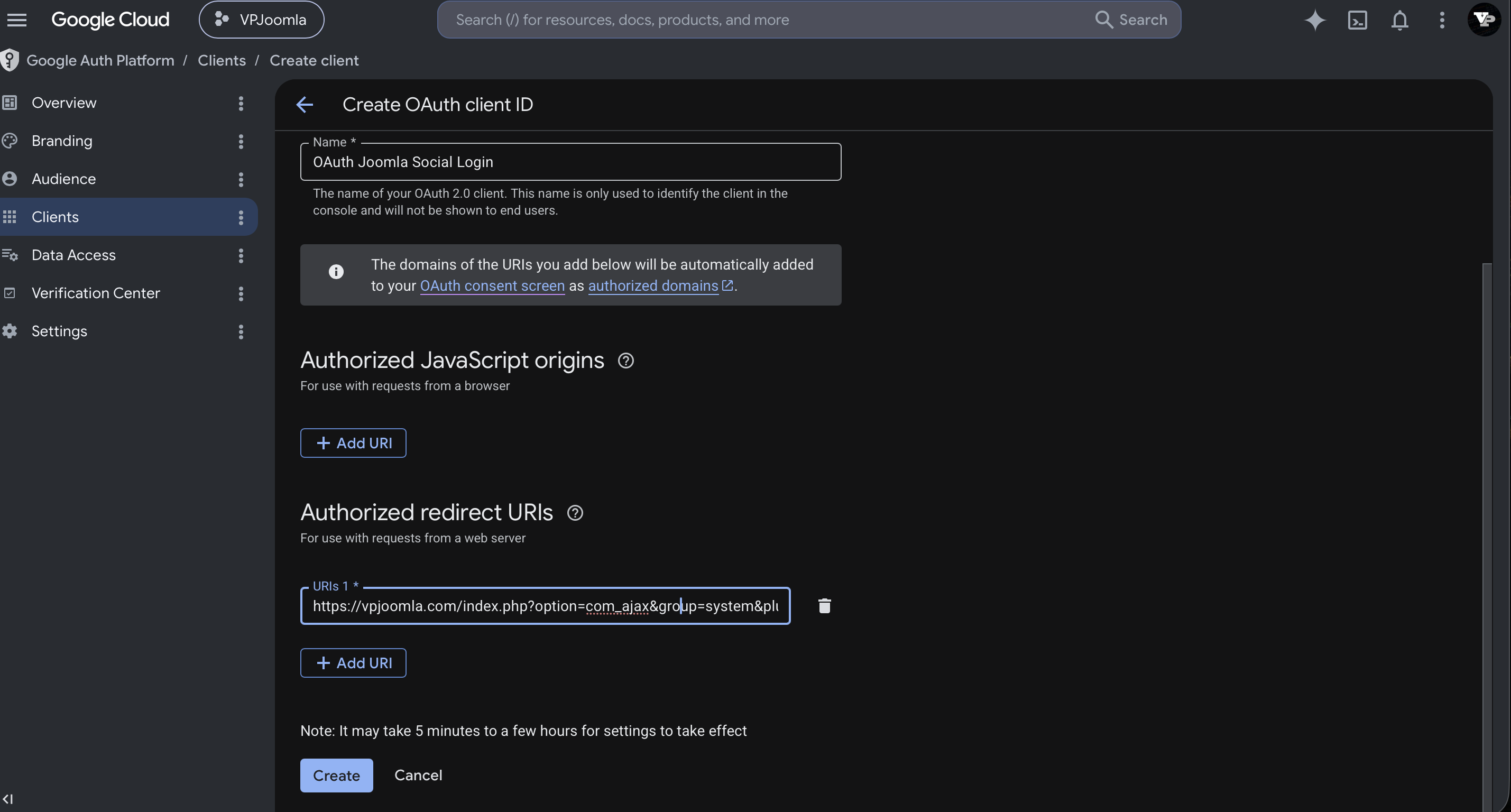The width and height of the screenshot is (1511, 812).
Task: Click the Search button in top bar
Action: (x=1131, y=20)
